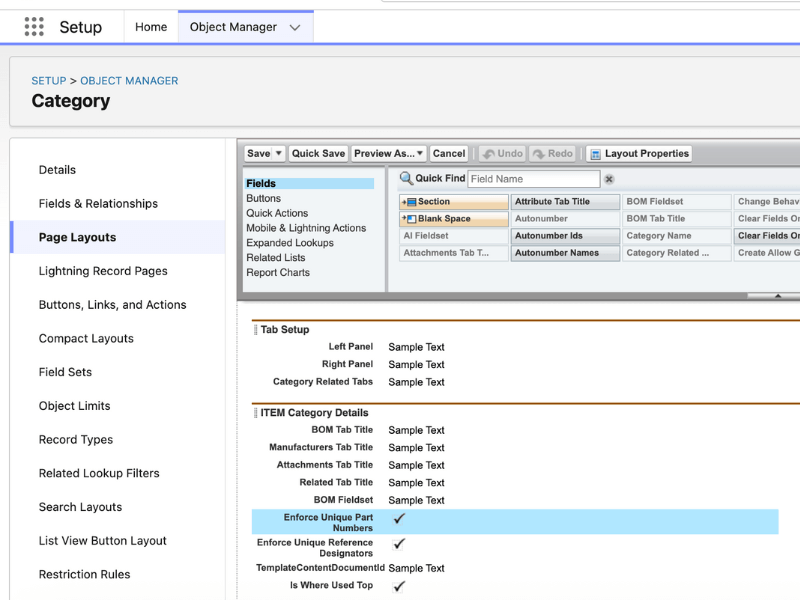Select Expanded Lookups category

point(290,242)
